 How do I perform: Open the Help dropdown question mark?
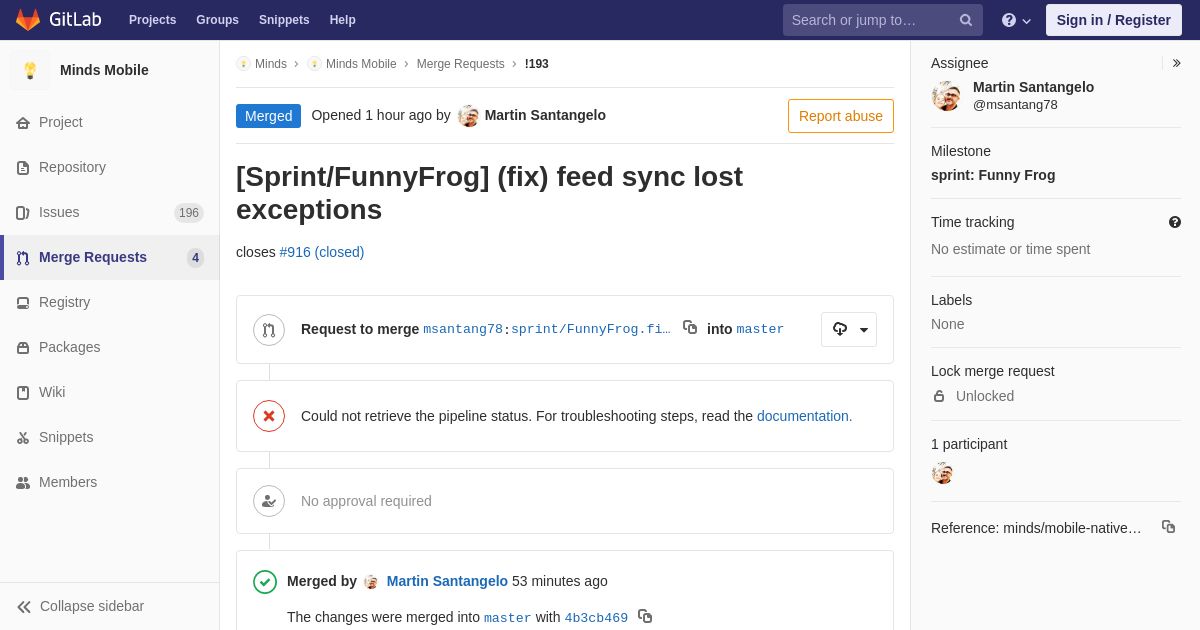tap(1016, 20)
